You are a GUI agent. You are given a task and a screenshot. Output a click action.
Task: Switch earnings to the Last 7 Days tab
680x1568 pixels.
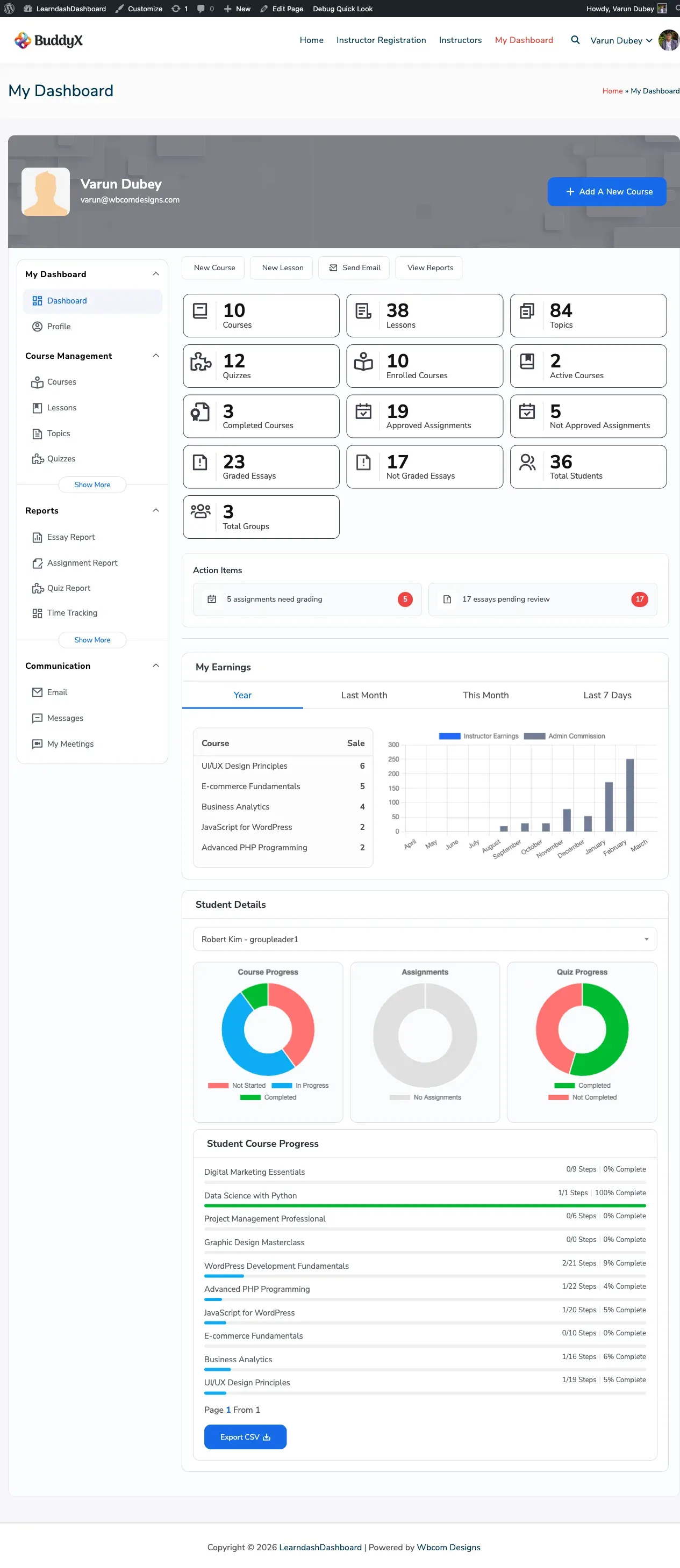click(607, 695)
